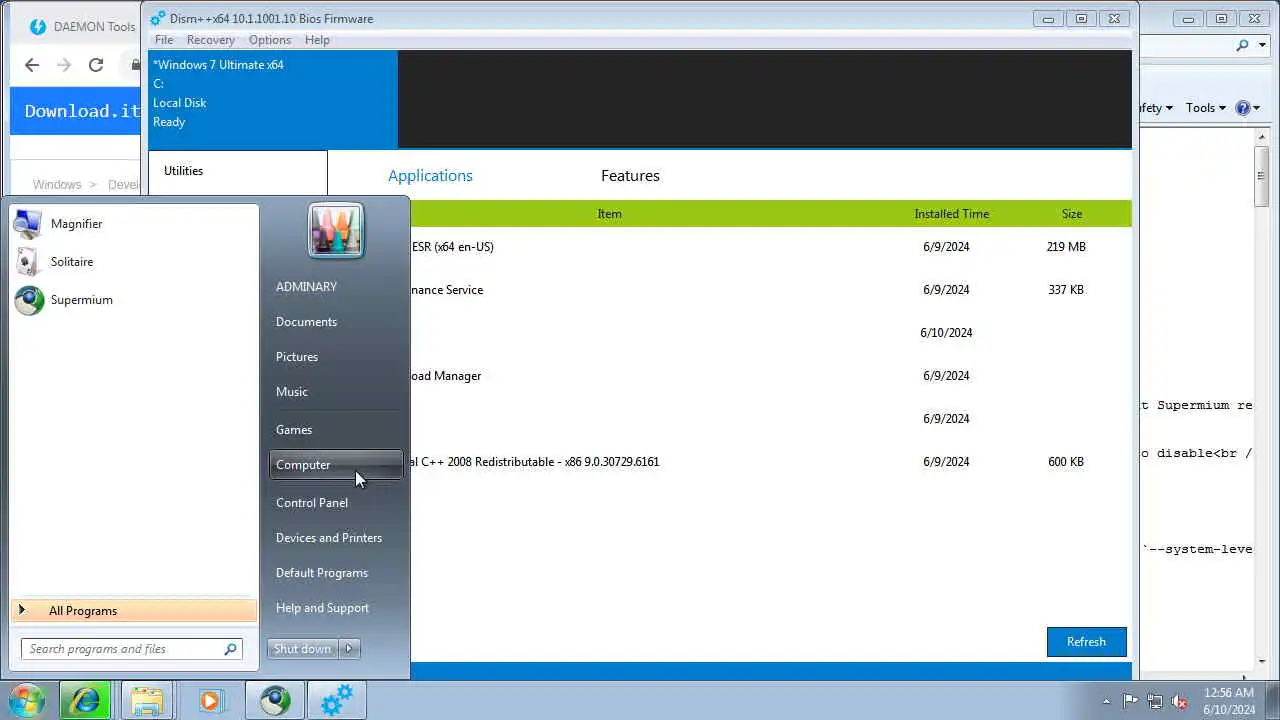Viewport: 1280px width, 720px height.
Task: Open Control Panel from the Start menu
Action: pos(336,503)
